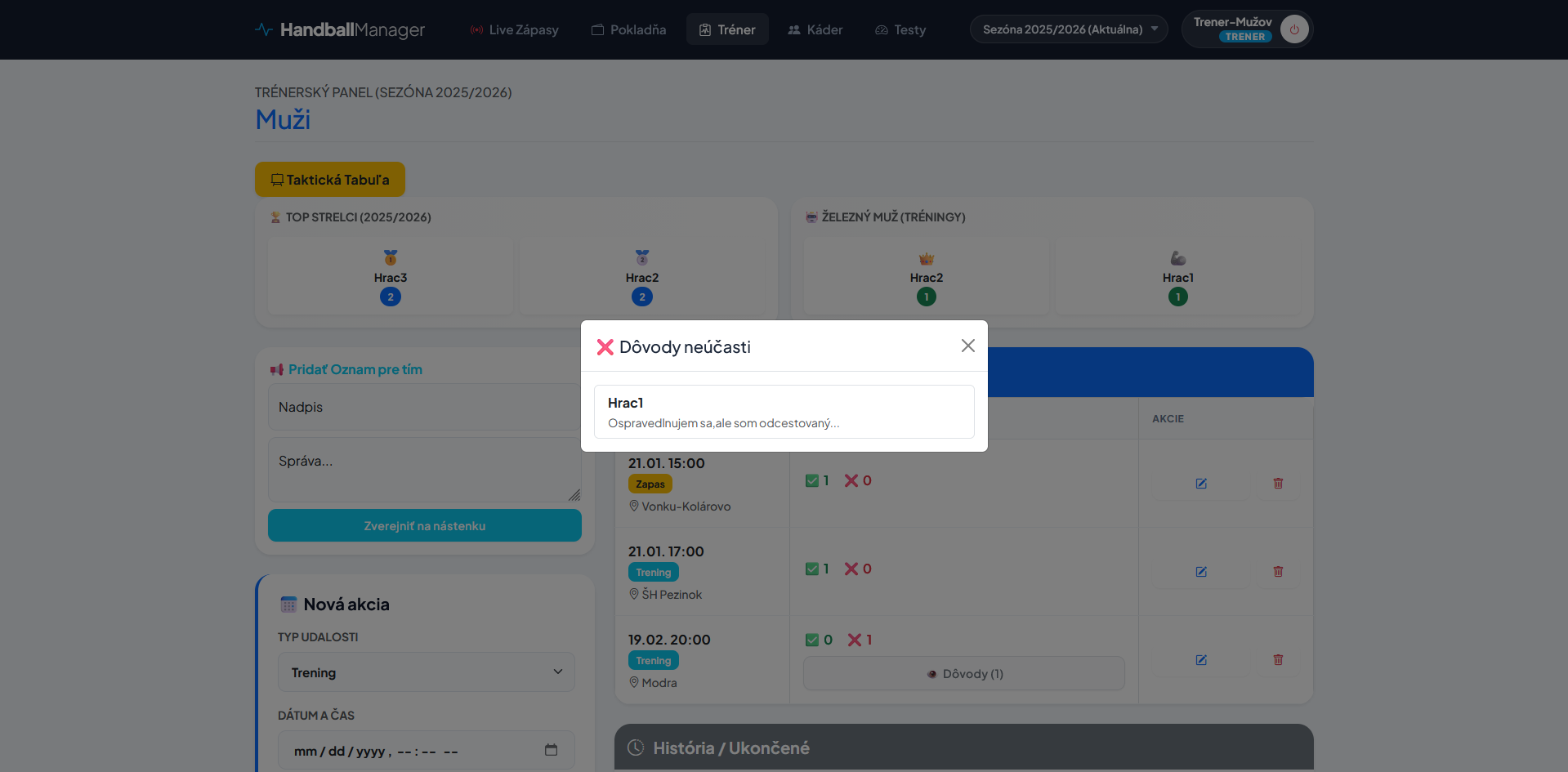Open Live Zápasy menu item

pyautogui.click(x=514, y=30)
